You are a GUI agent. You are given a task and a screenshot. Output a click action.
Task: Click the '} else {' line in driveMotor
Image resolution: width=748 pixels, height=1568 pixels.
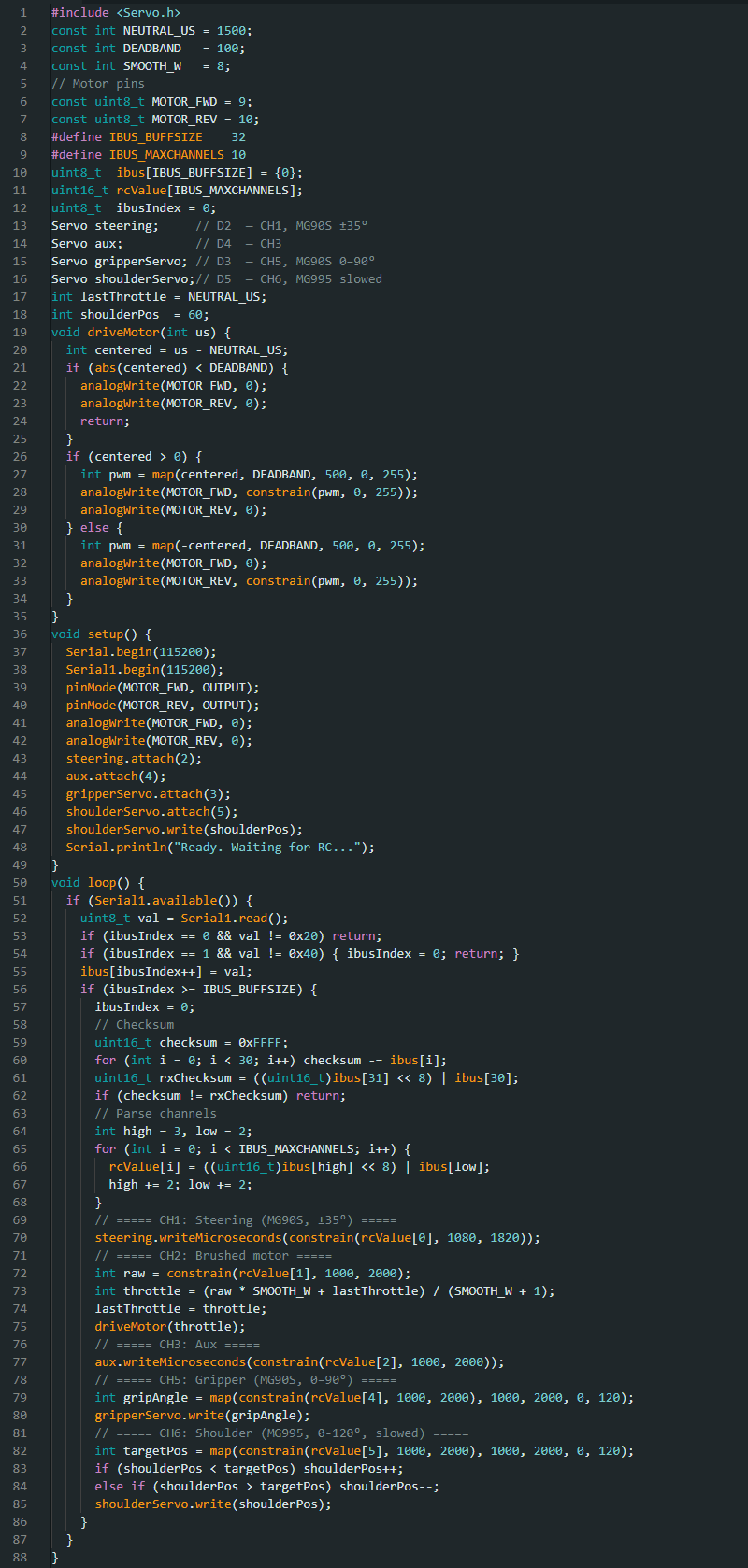[x=94, y=528]
